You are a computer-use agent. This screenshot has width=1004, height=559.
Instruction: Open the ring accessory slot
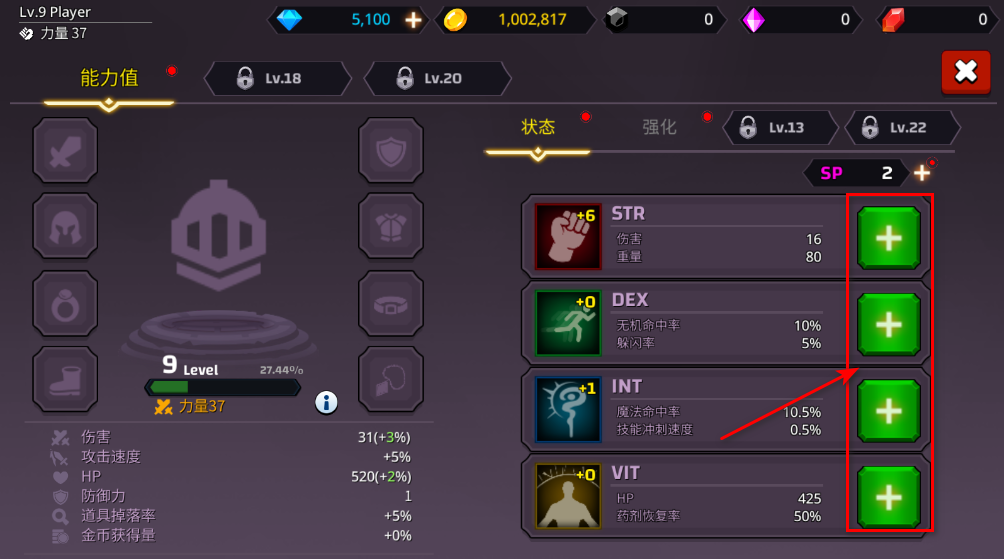[x=65, y=304]
